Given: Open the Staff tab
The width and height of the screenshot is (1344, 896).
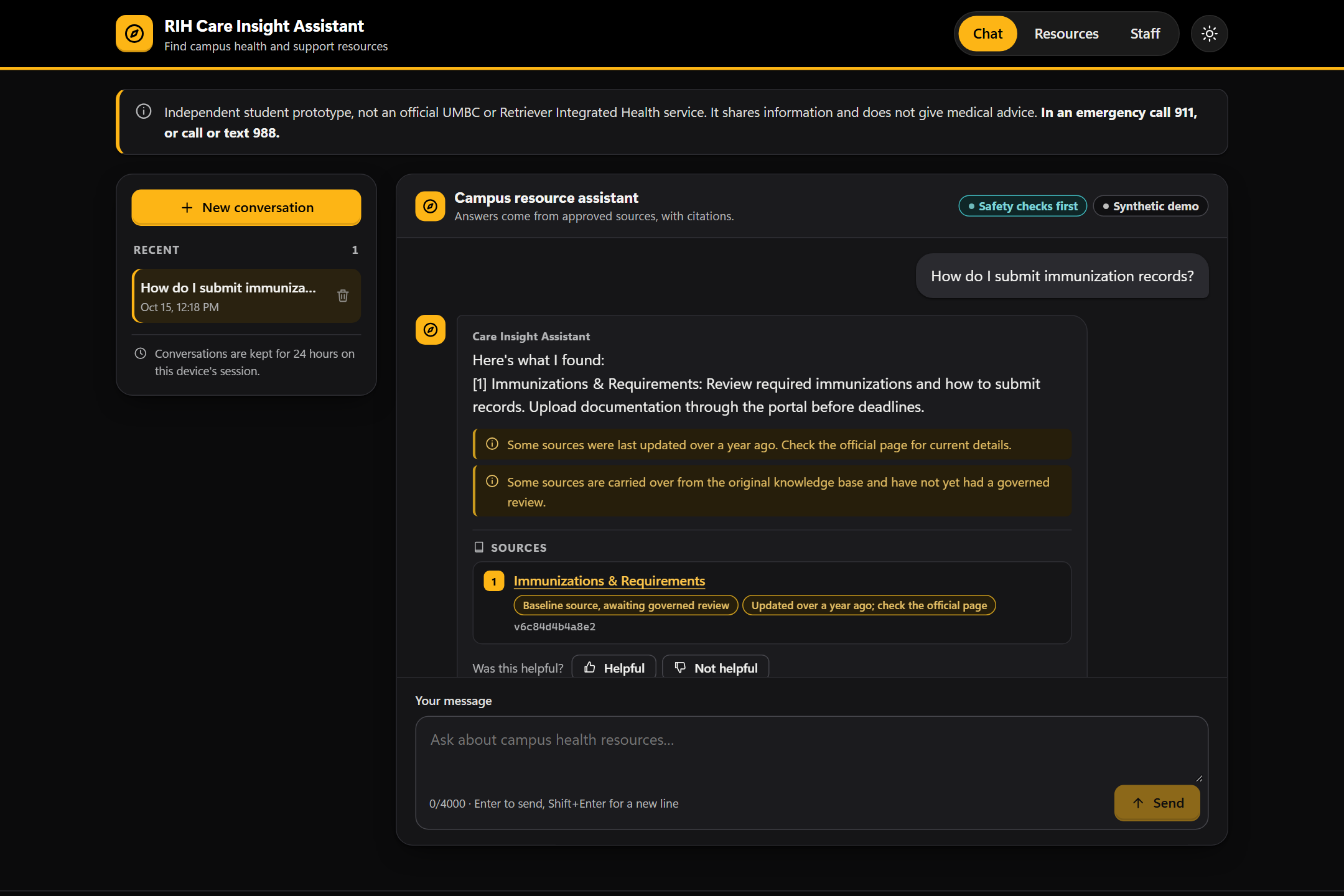Looking at the screenshot, I should (x=1145, y=34).
